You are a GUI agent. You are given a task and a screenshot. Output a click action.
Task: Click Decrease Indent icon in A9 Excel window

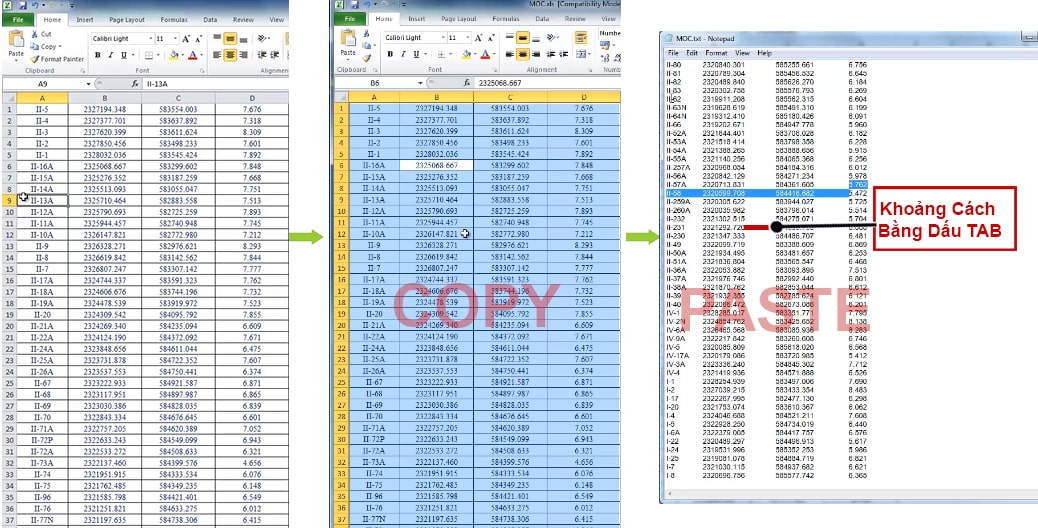click(x=262, y=55)
